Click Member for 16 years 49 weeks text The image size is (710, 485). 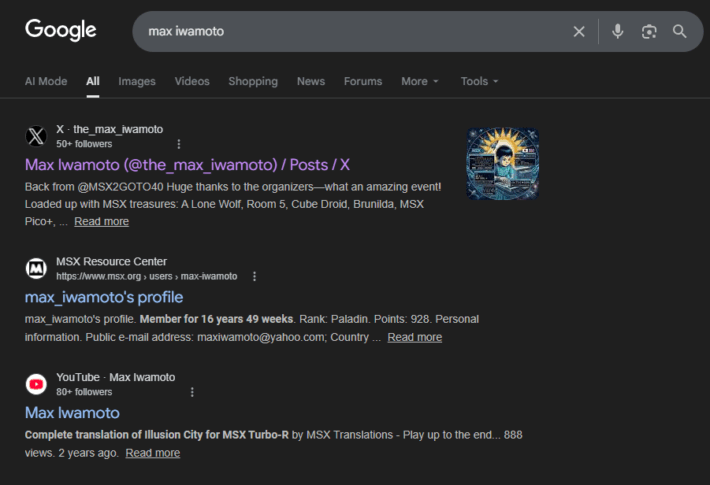coord(216,319)
